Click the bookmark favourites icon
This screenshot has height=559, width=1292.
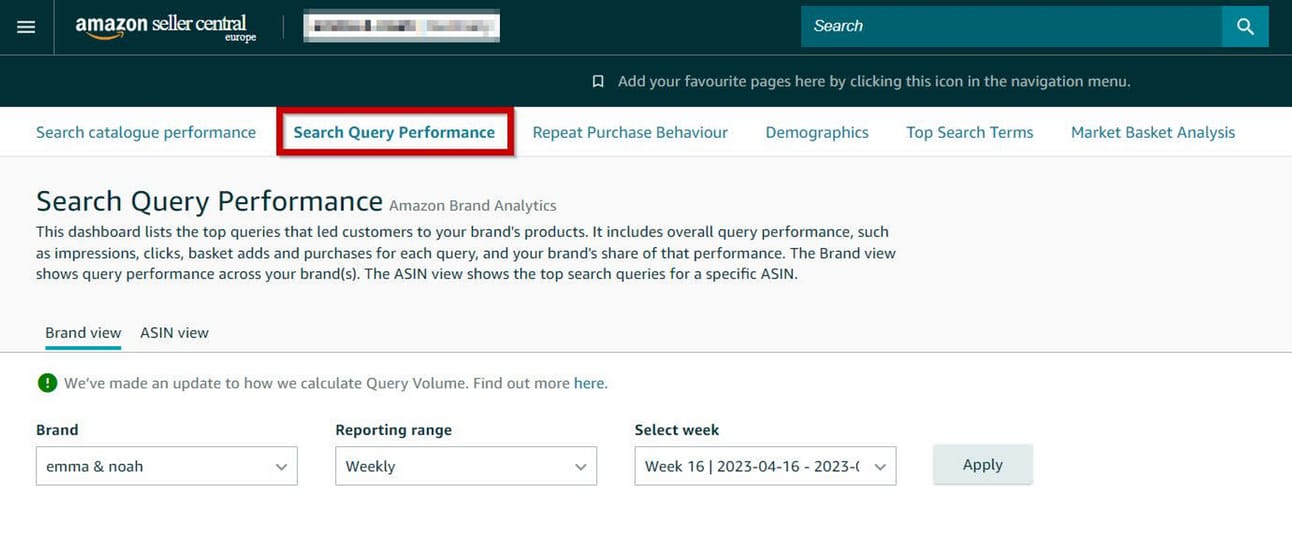point(598,82)
